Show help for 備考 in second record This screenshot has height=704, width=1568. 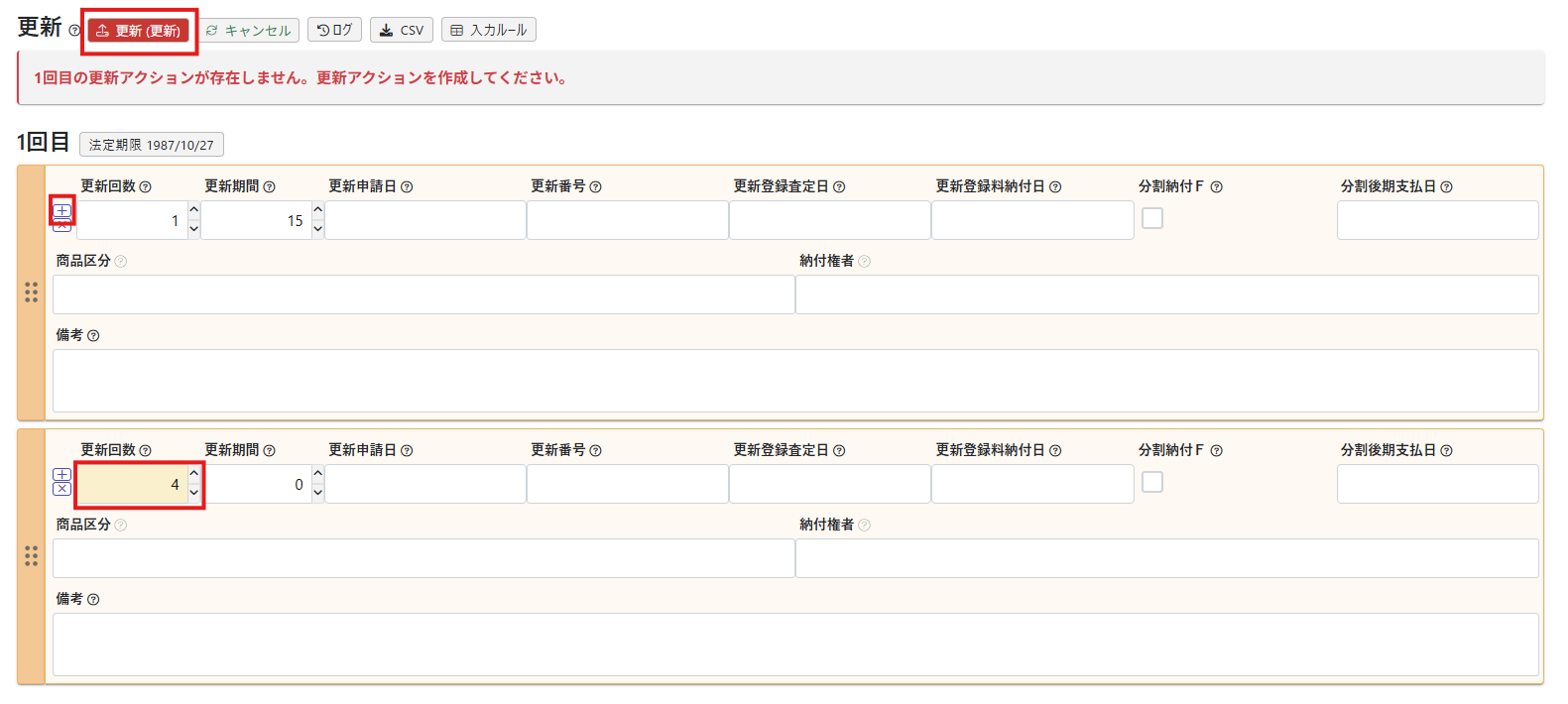click(x=93, y=599)
